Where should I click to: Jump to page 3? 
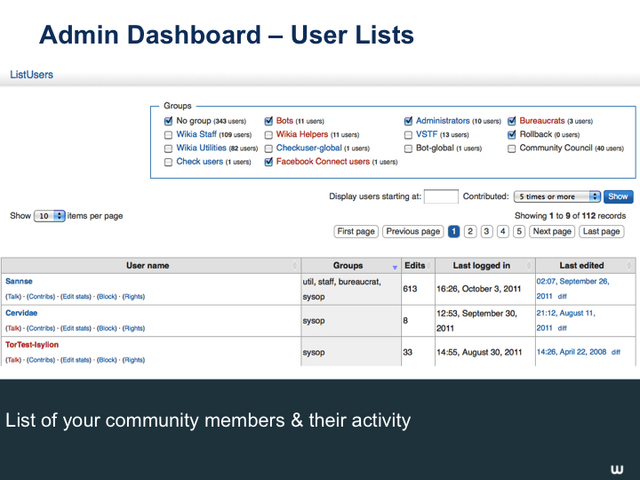[487, 231]
